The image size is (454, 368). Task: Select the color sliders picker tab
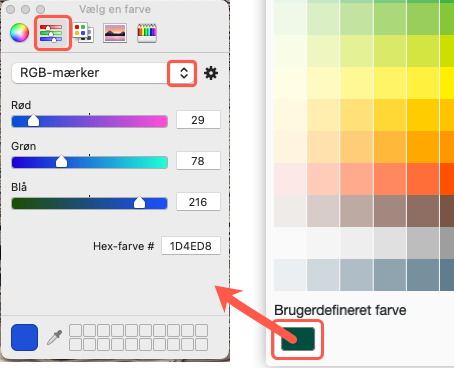point(51,33)
